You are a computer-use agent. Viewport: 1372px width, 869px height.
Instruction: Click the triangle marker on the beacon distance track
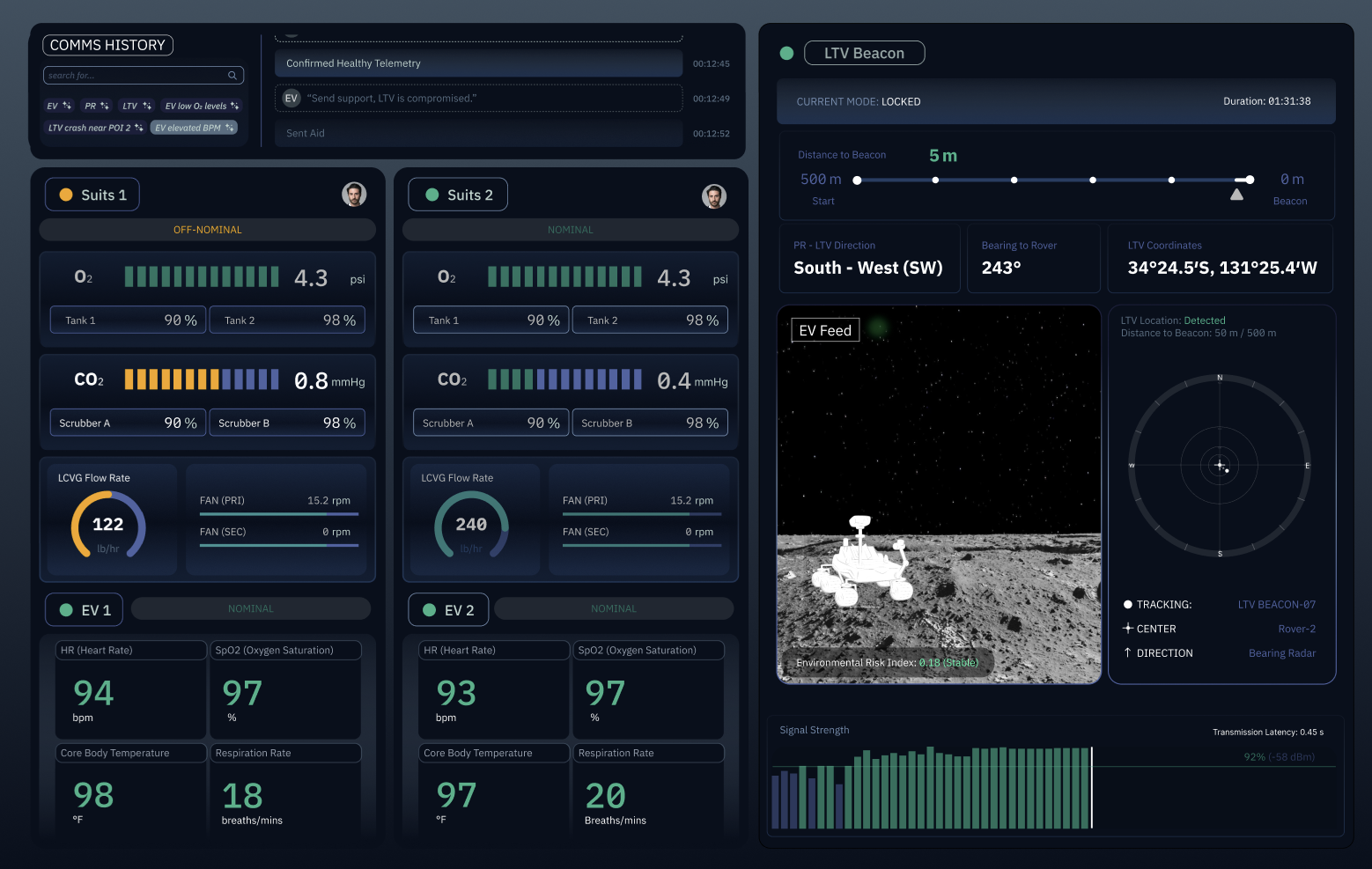coord(1236,195)
